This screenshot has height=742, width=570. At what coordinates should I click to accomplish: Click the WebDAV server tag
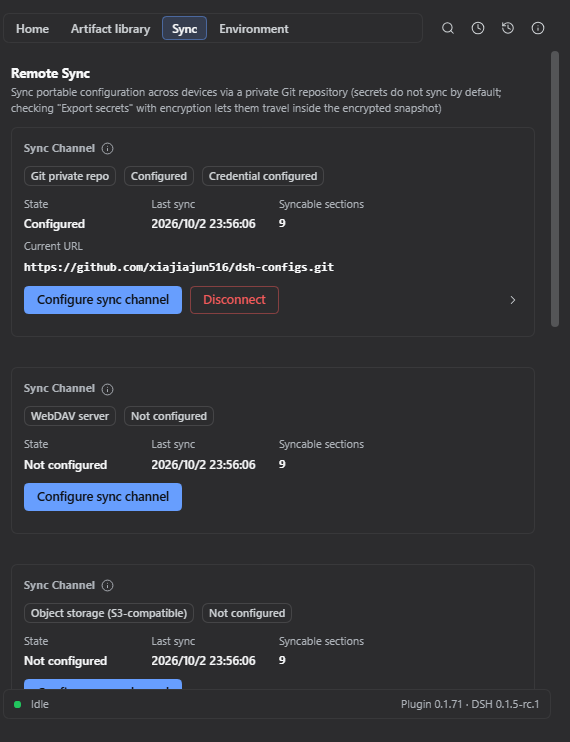pyautogui.click(x=70, y=416)
